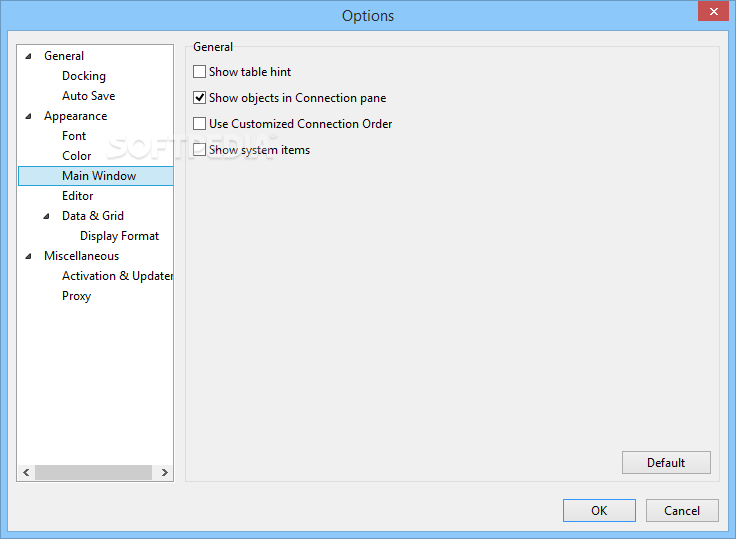Open the Proxy settings page
The image size is (736, 539).
coord(76,296)
